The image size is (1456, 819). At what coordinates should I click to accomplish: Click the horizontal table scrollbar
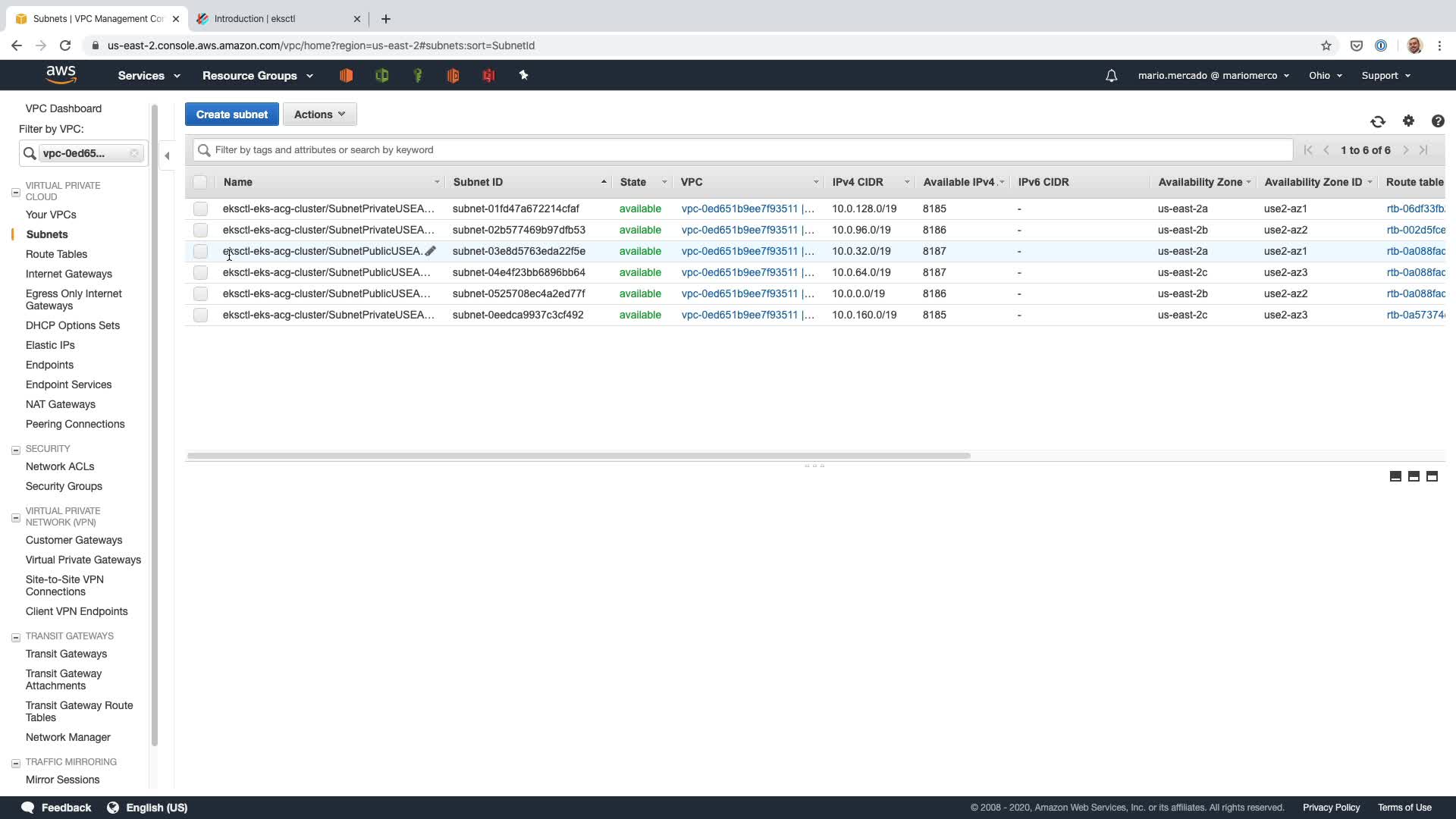click(x=579, y=456)
